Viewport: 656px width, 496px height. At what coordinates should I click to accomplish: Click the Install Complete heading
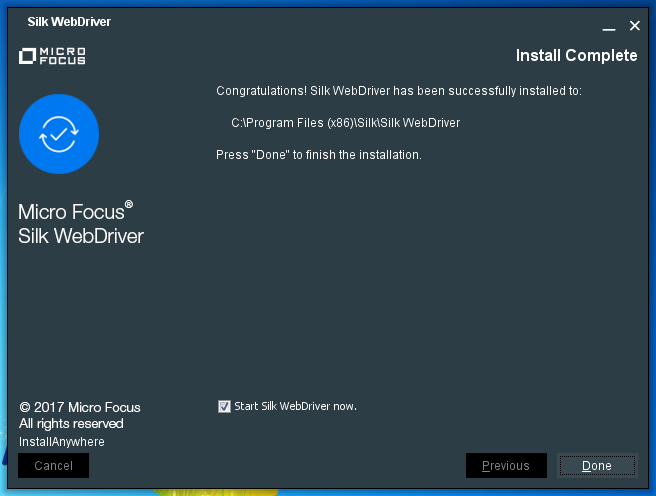(x=576, y=55)
